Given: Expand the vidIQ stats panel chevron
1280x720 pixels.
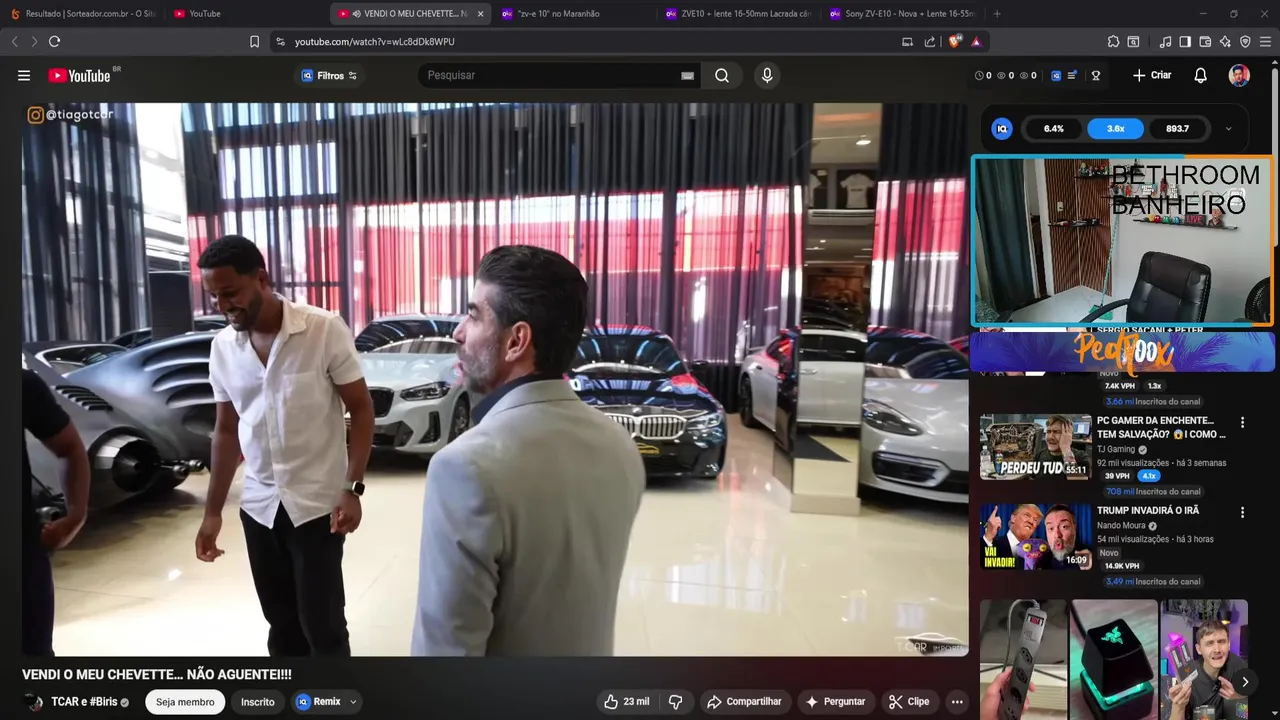Looking at the screenshot, I should (x=1228, y=128).
